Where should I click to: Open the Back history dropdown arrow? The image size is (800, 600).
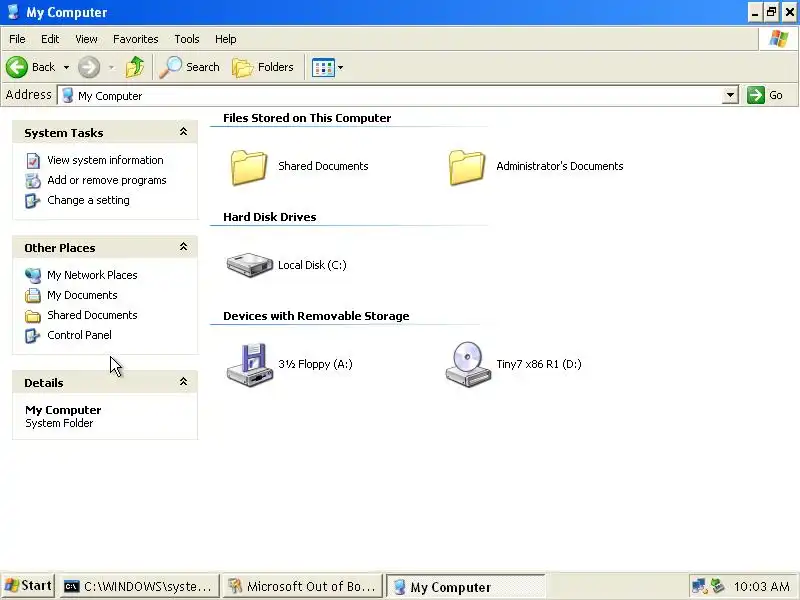coord(66,67)
